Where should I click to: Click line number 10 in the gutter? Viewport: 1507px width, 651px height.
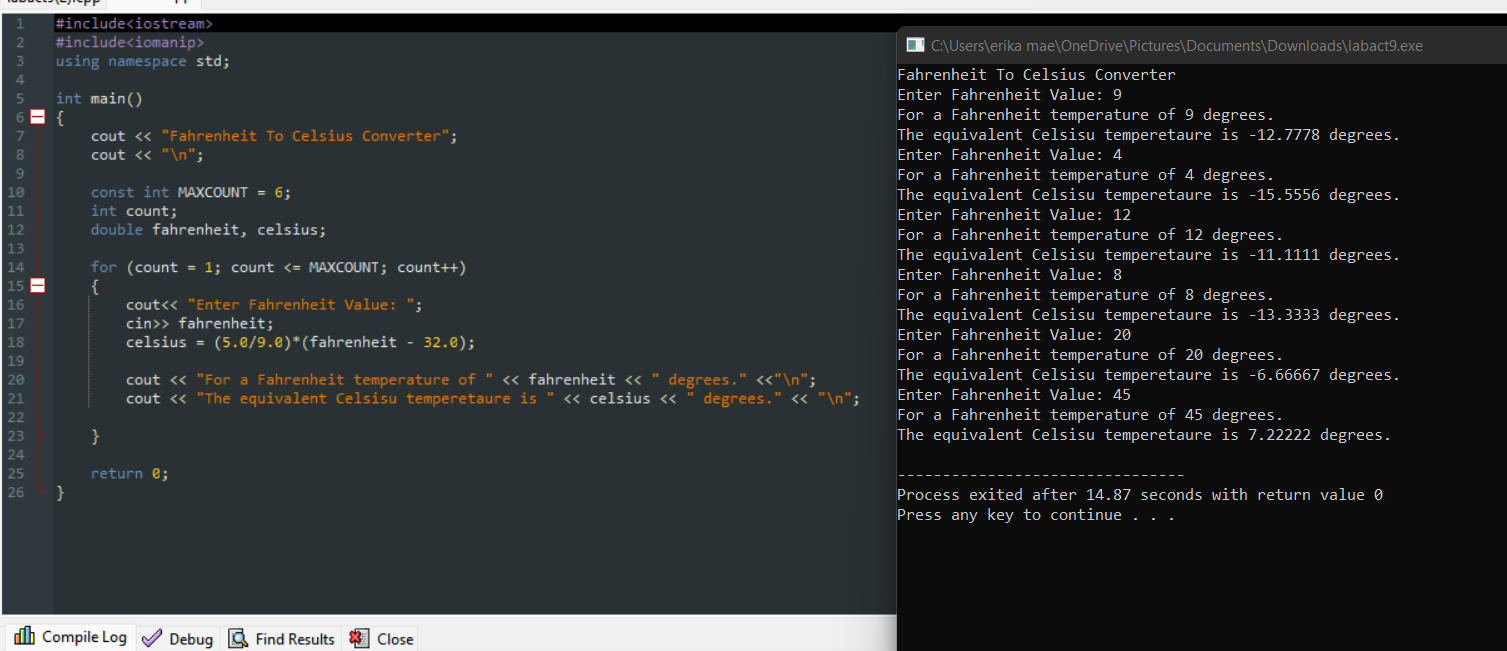tap(15, 192)
